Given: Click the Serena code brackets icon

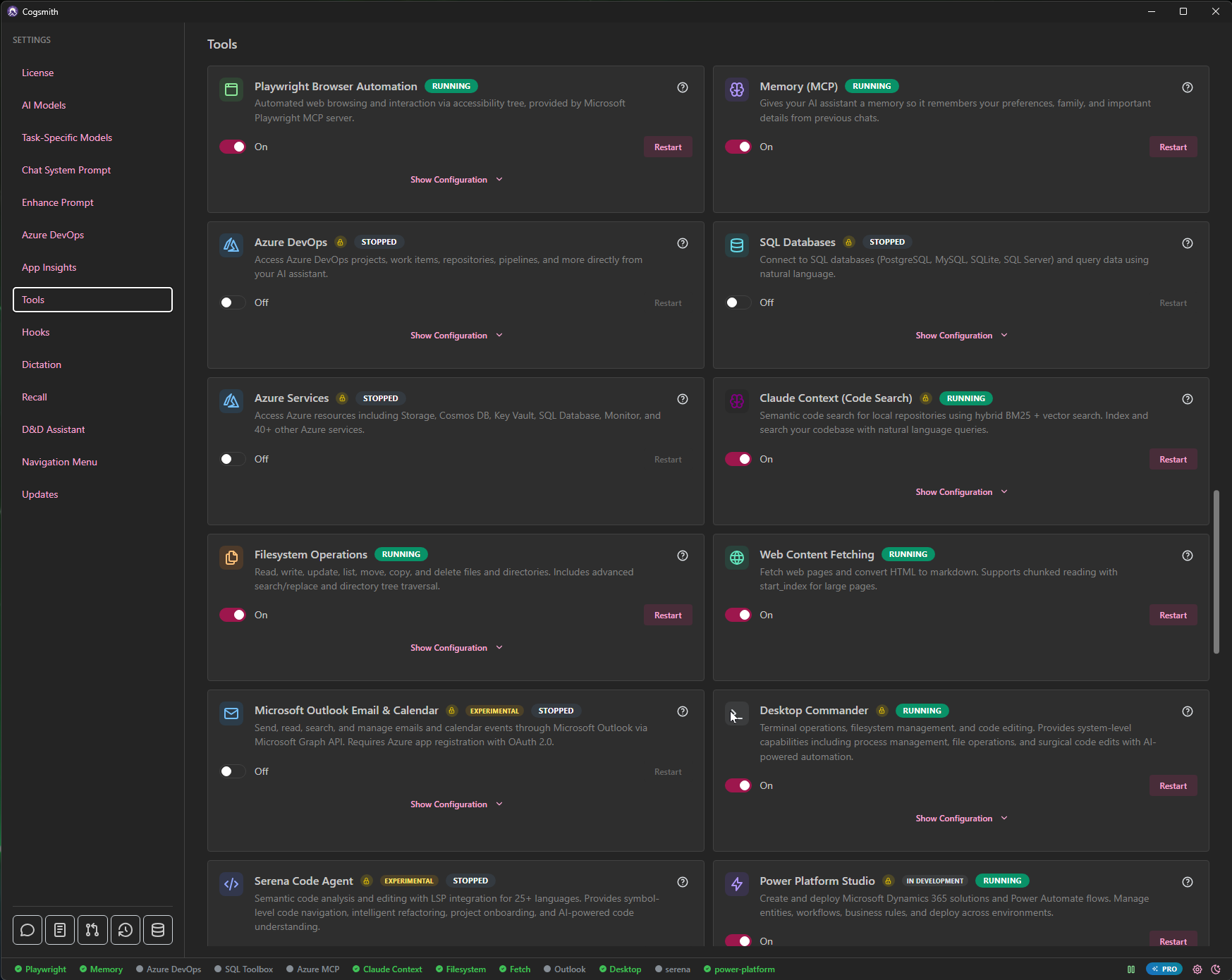Looking at the screenshot, I should [231, 884].
